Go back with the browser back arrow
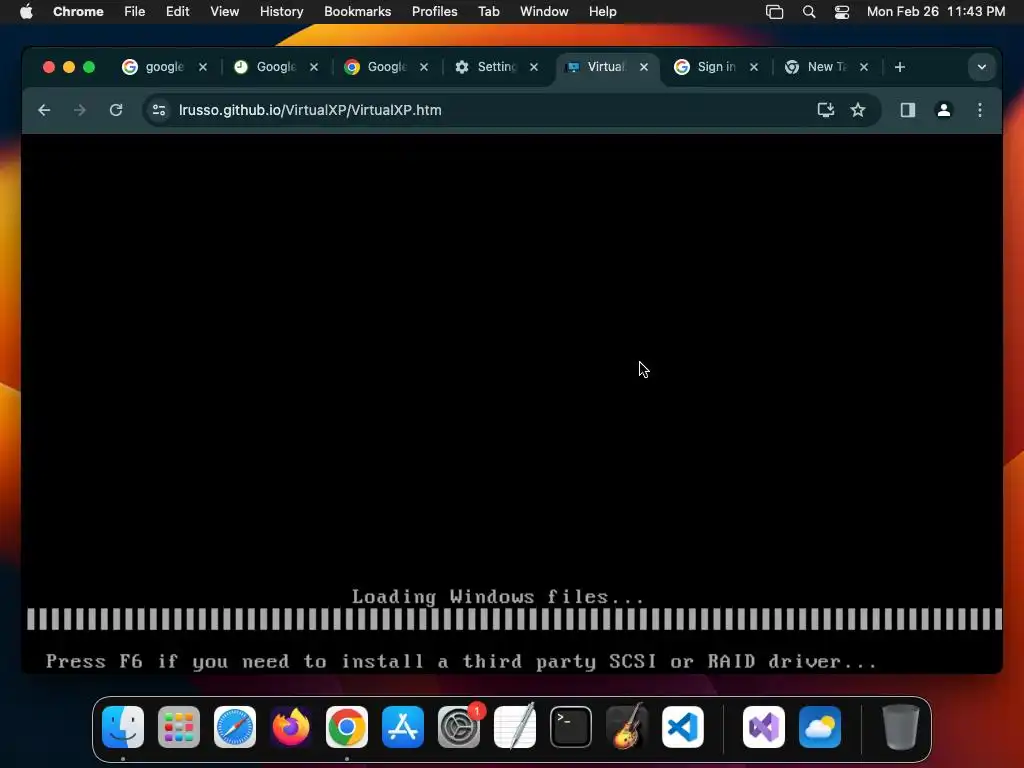Image resolution: width=1024 pixels, height=768 pixels. point(44,110)
